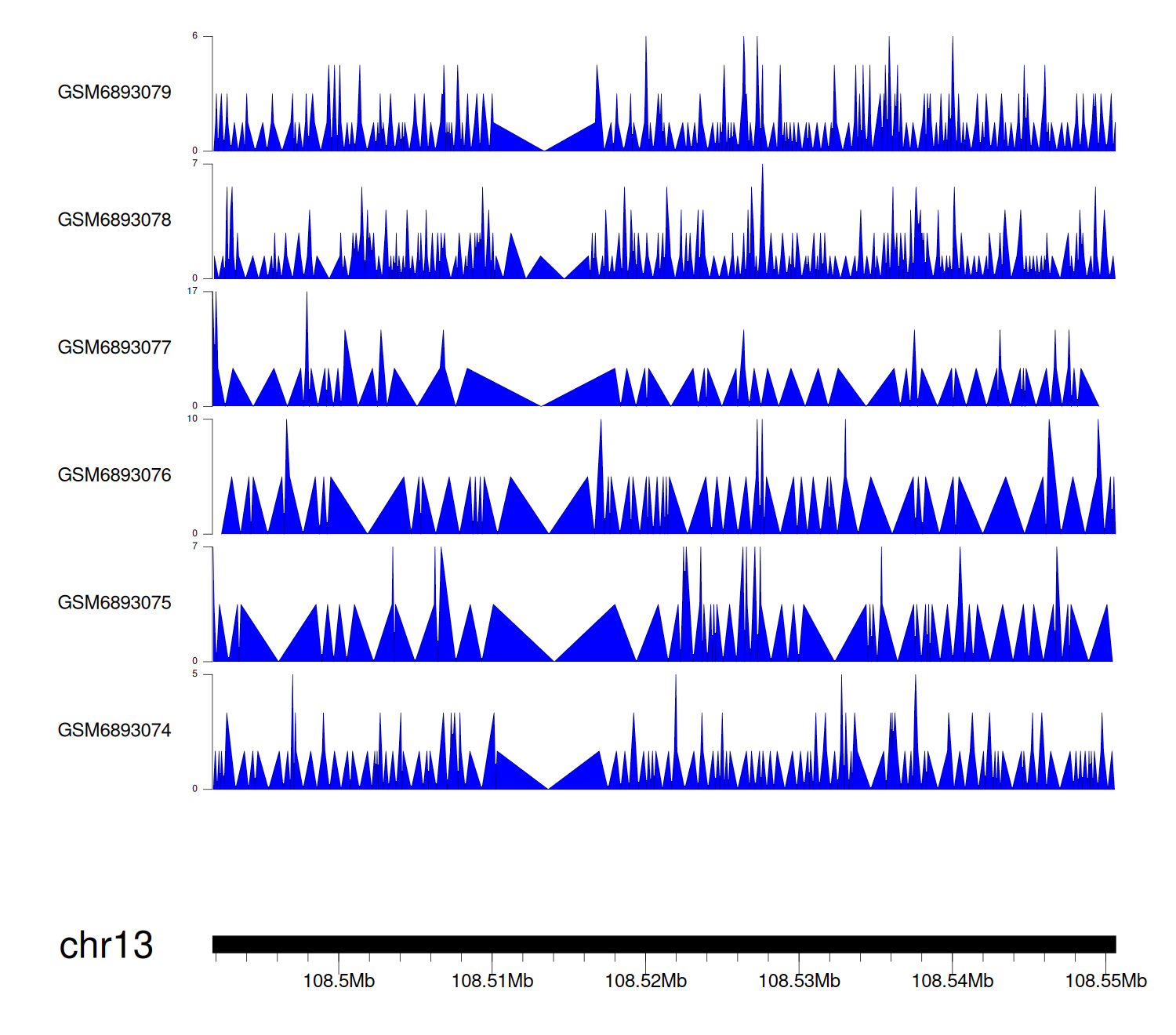Click the 108.54Mb coordinate label
1176x1035 pixels.
[x=953, y=981]
